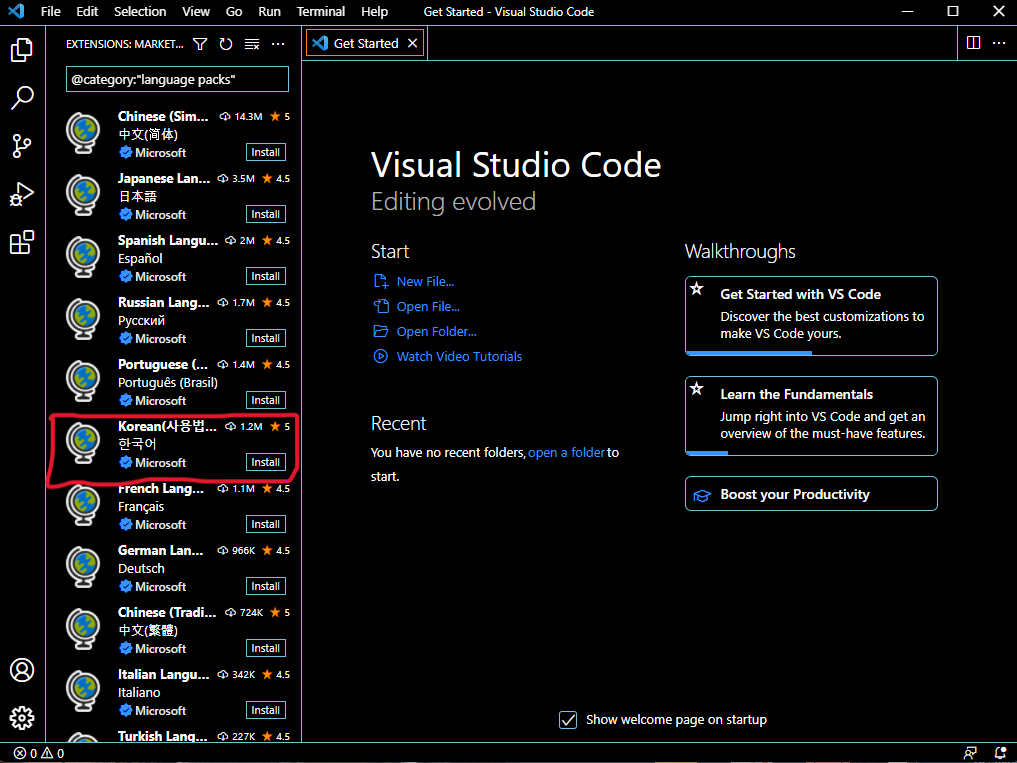Click the feedback icon in status bar
This screenshot has width=1017, height=763.
point(970,753)
